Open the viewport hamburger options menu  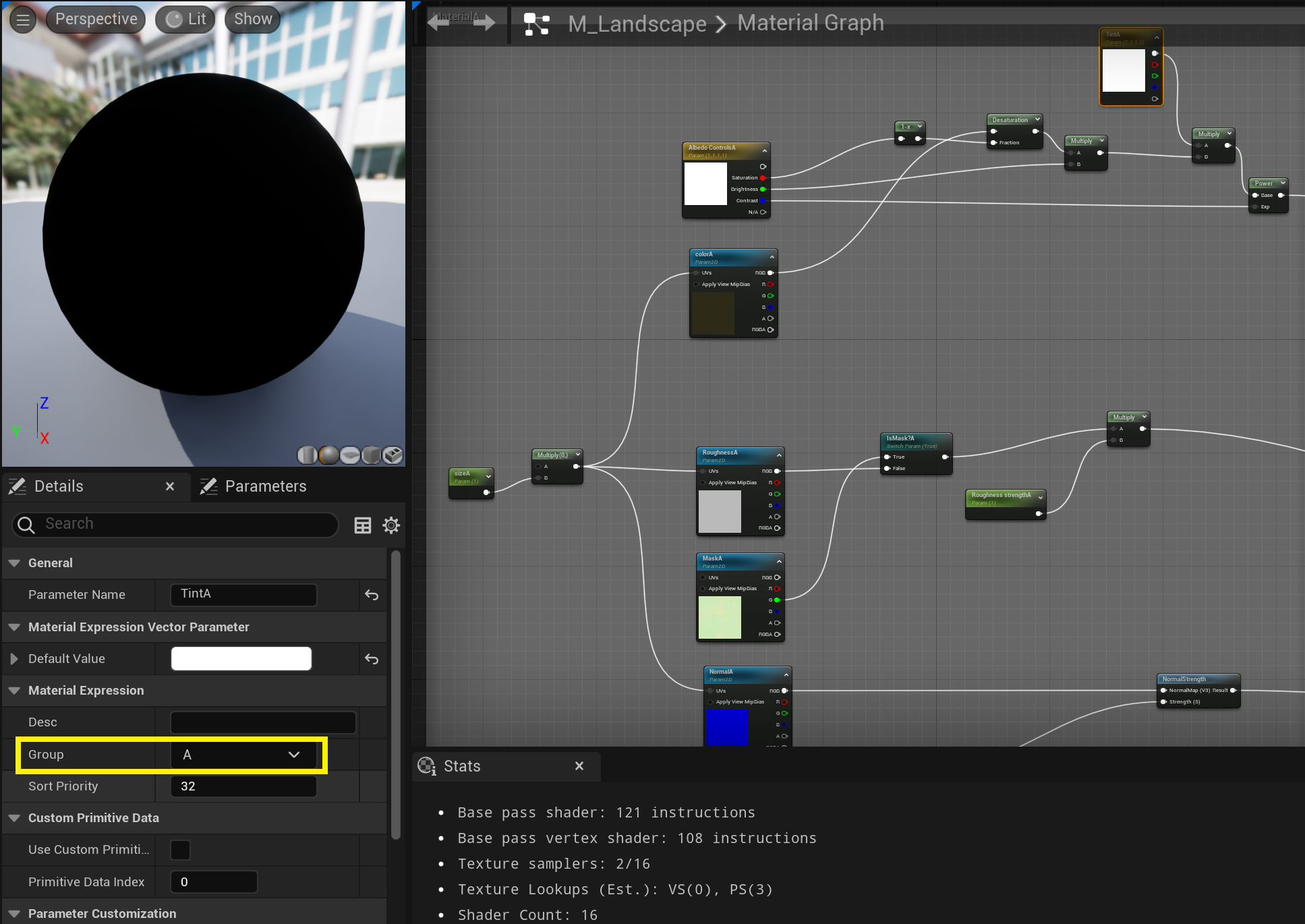pos(22,20)
